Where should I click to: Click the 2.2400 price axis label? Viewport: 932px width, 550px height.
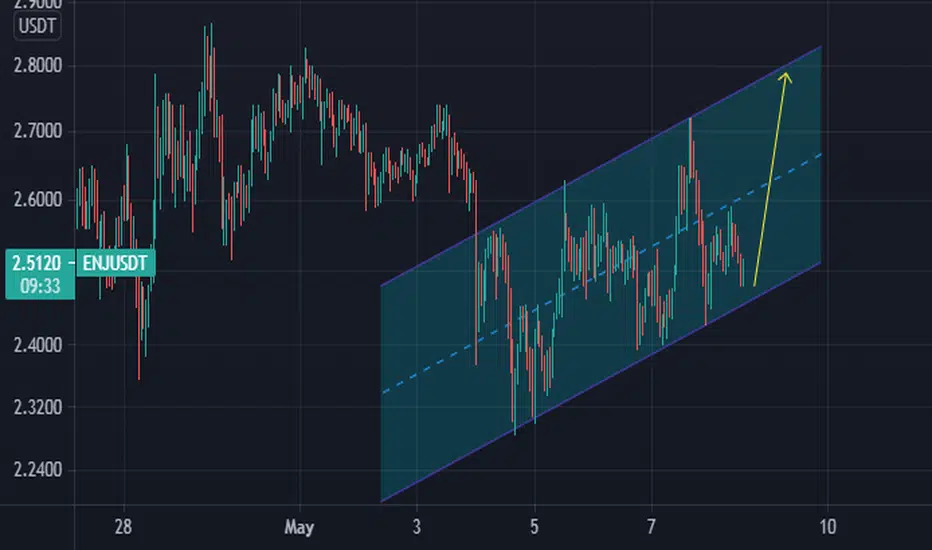click(37, 470)
